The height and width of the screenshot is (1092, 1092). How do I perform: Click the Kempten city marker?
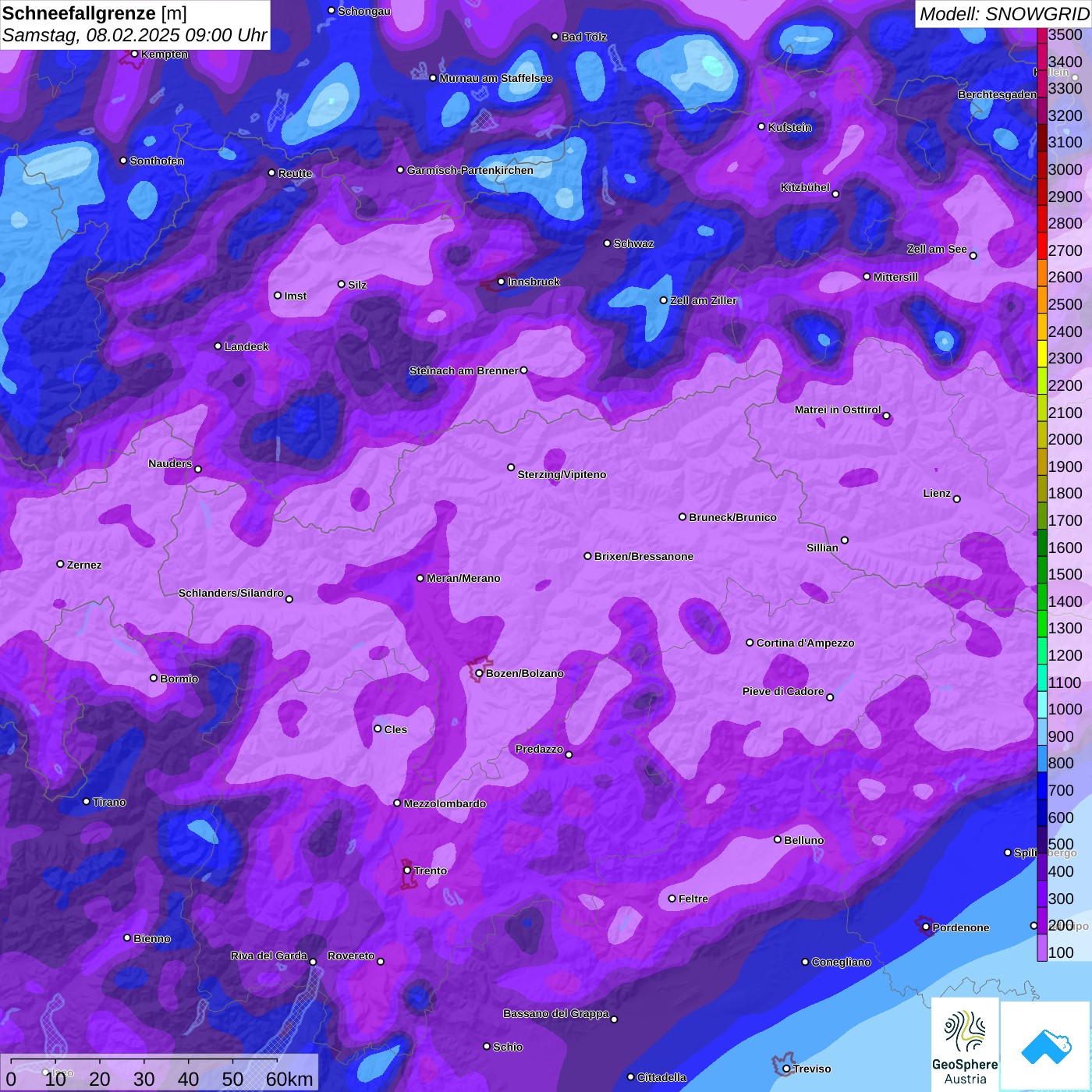(x=134, y=54)
